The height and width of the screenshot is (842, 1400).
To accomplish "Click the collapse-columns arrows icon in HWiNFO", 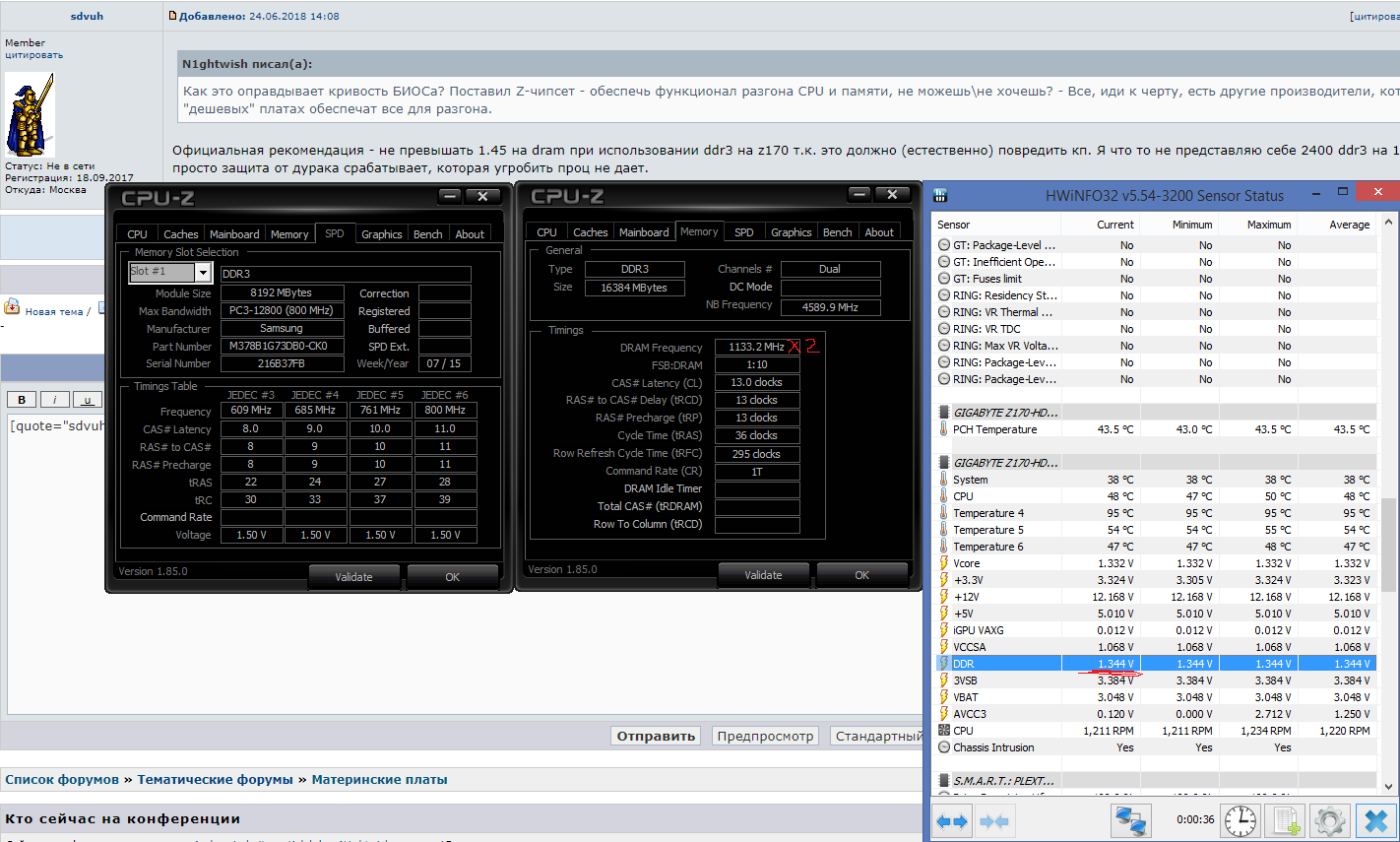I will [x=993, y=820].
